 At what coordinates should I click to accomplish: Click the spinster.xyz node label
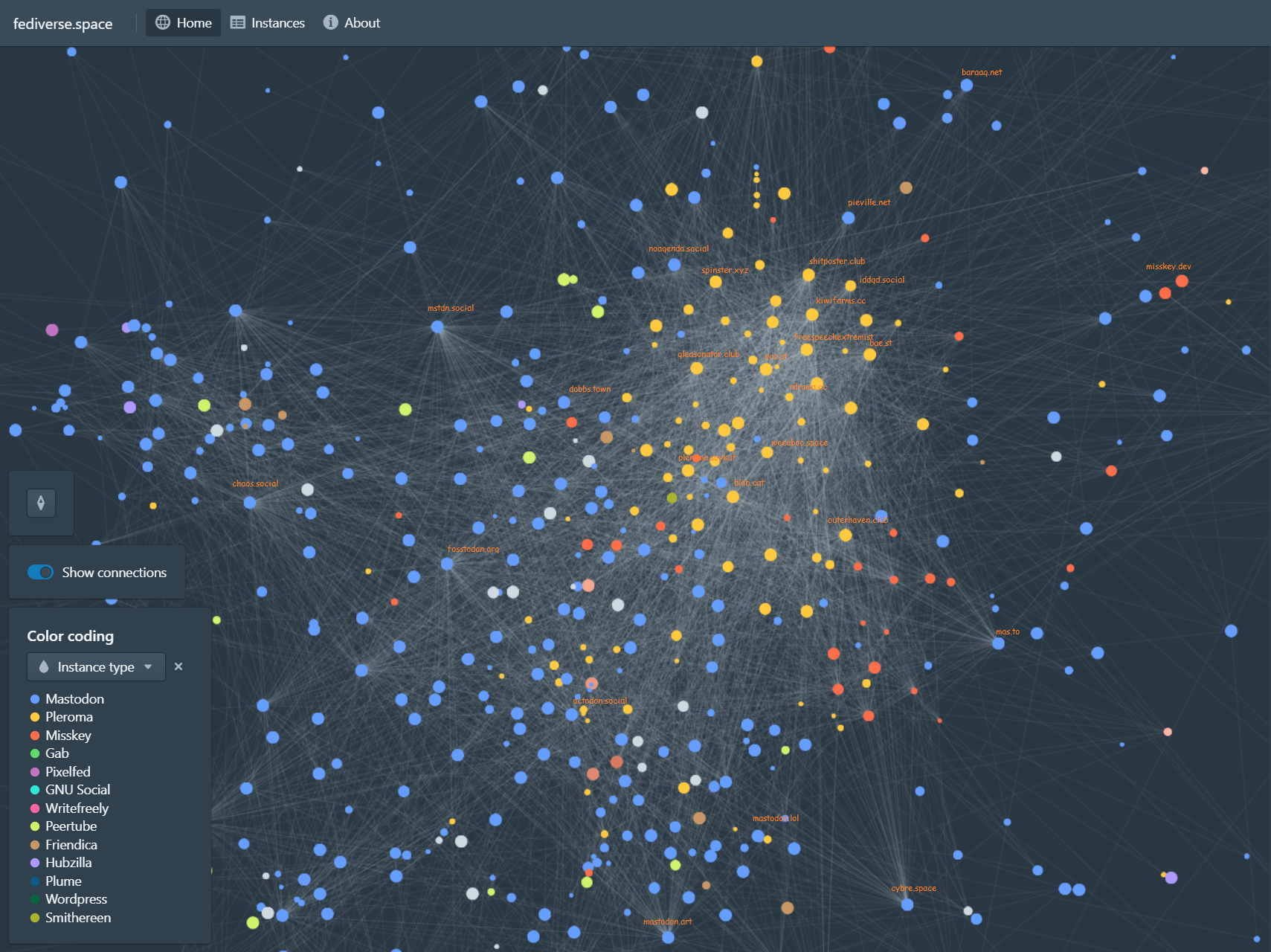point(724,270)
